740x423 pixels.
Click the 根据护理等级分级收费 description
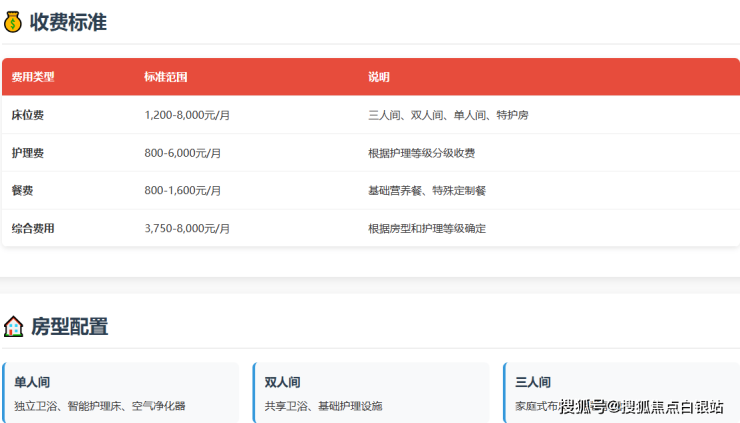coord(421,153)
